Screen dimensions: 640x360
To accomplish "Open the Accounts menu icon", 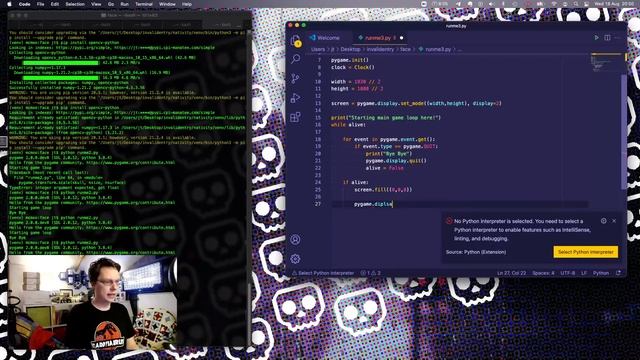I will [x=296, y=240].
